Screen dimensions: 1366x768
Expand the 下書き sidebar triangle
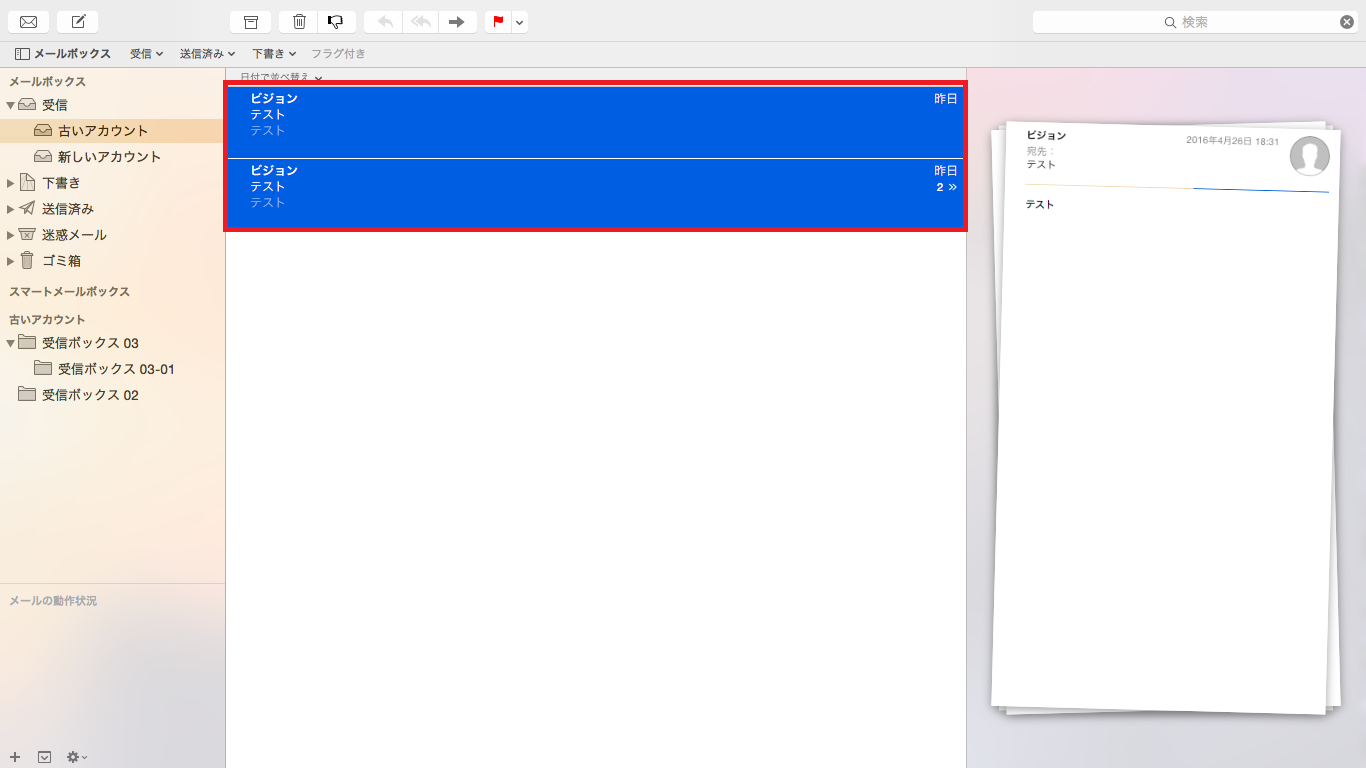pyautogui.click(x=10, y=183)
